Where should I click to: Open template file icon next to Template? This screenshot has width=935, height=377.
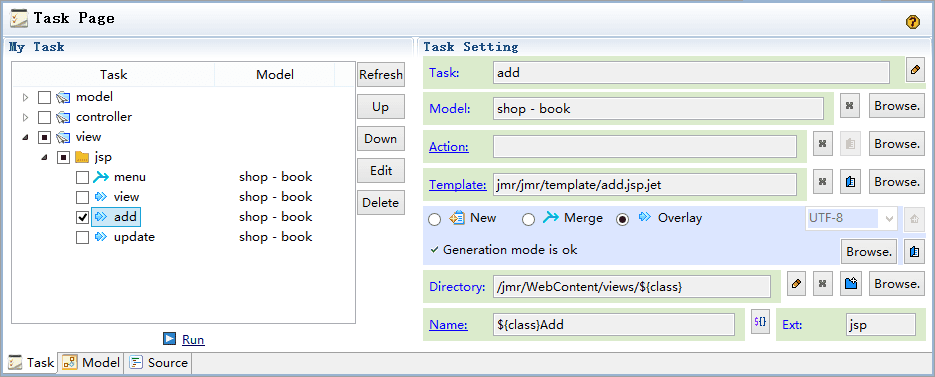(x=850, y=182)
